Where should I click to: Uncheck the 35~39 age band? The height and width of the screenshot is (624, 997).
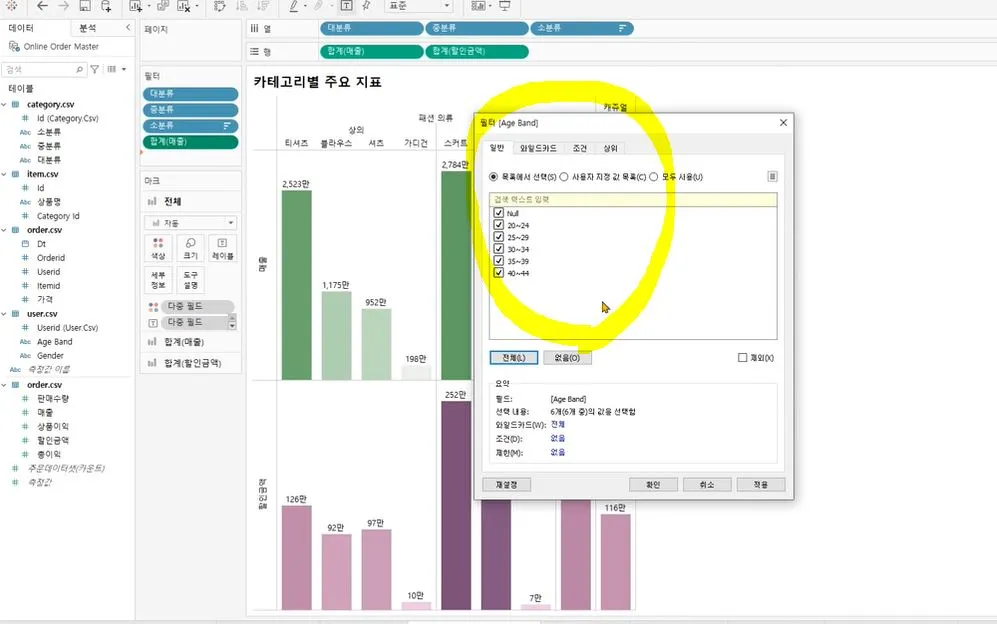498,261
